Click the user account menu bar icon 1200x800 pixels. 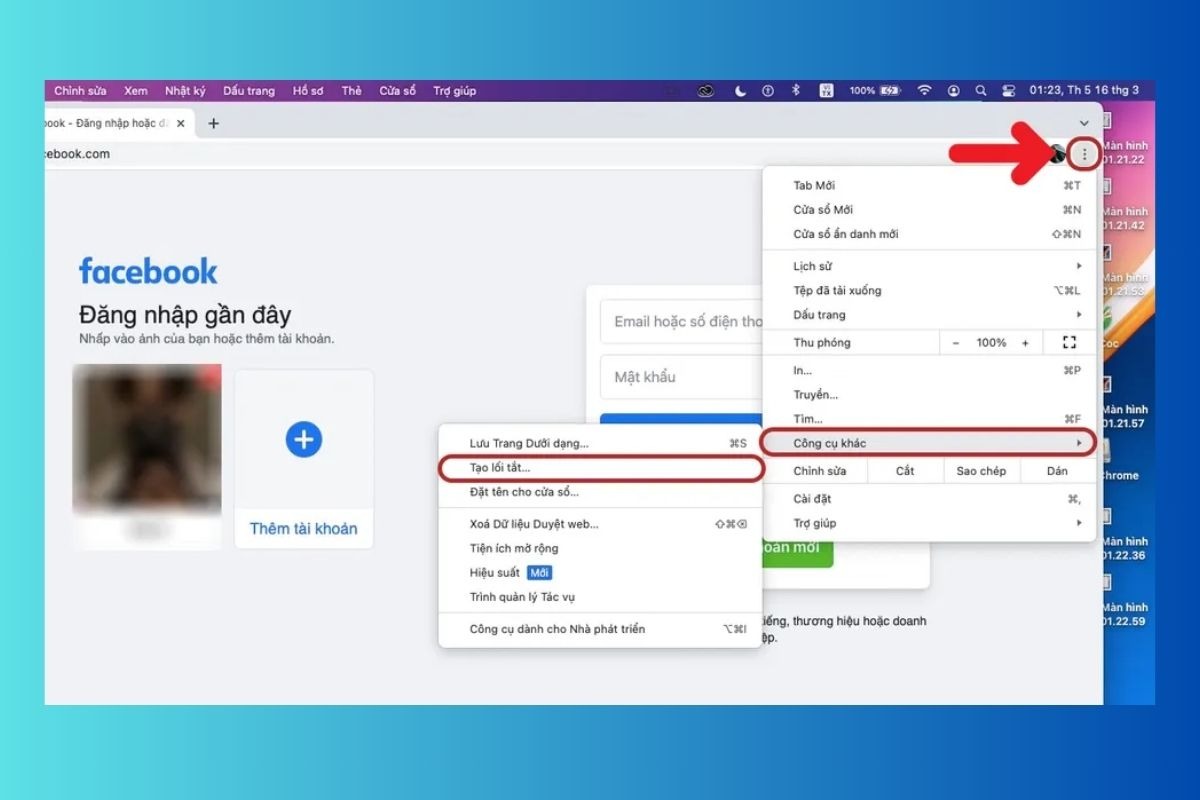(x=954, y=90)
